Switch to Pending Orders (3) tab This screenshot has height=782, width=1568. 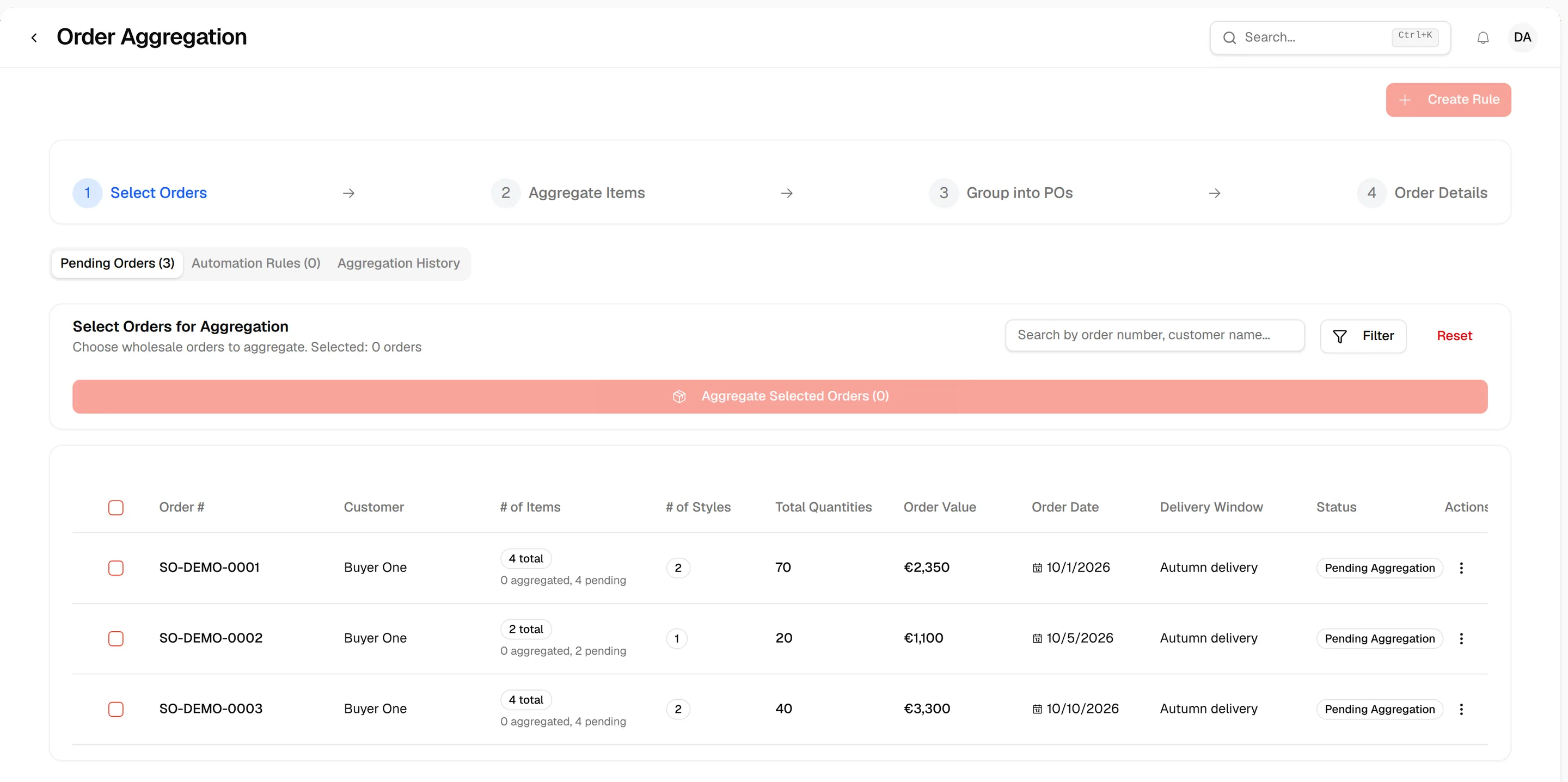pyautogui.click(x=117, y=263)
